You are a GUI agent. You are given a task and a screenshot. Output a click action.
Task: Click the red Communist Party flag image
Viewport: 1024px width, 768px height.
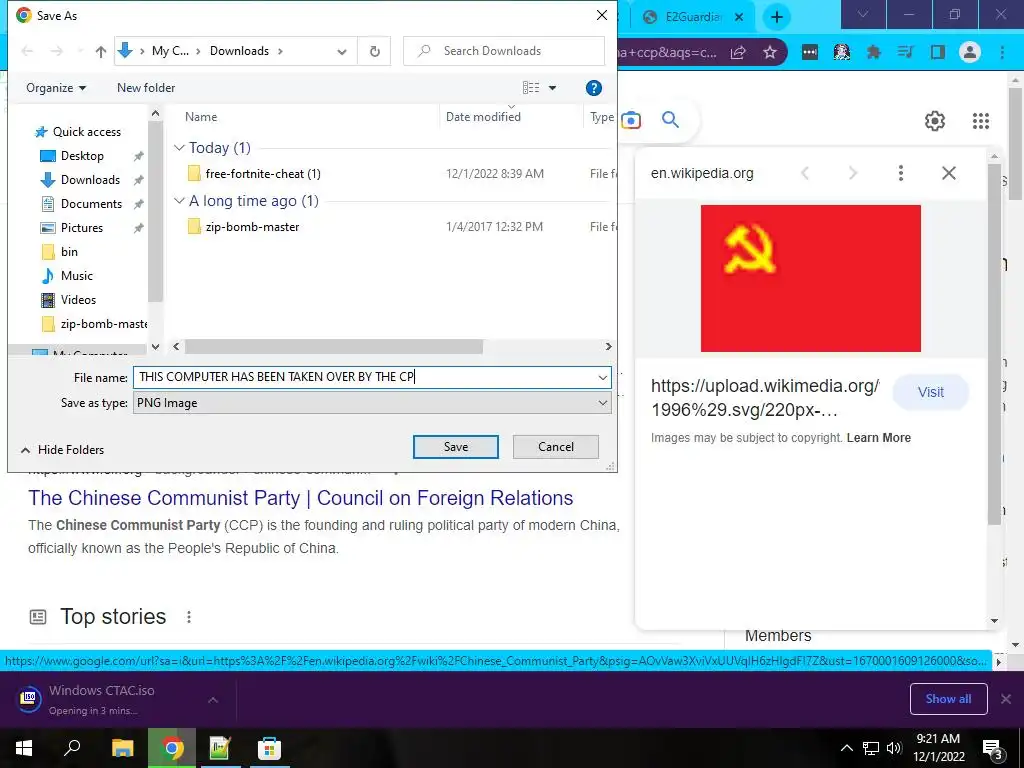pos(810,278)
